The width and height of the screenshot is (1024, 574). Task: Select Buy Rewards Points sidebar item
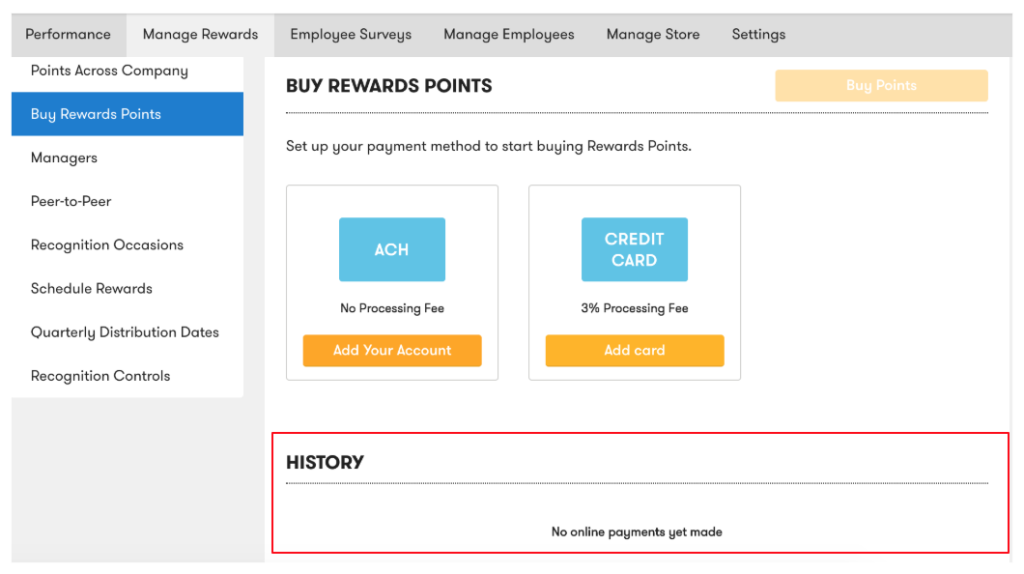point(127,114)
